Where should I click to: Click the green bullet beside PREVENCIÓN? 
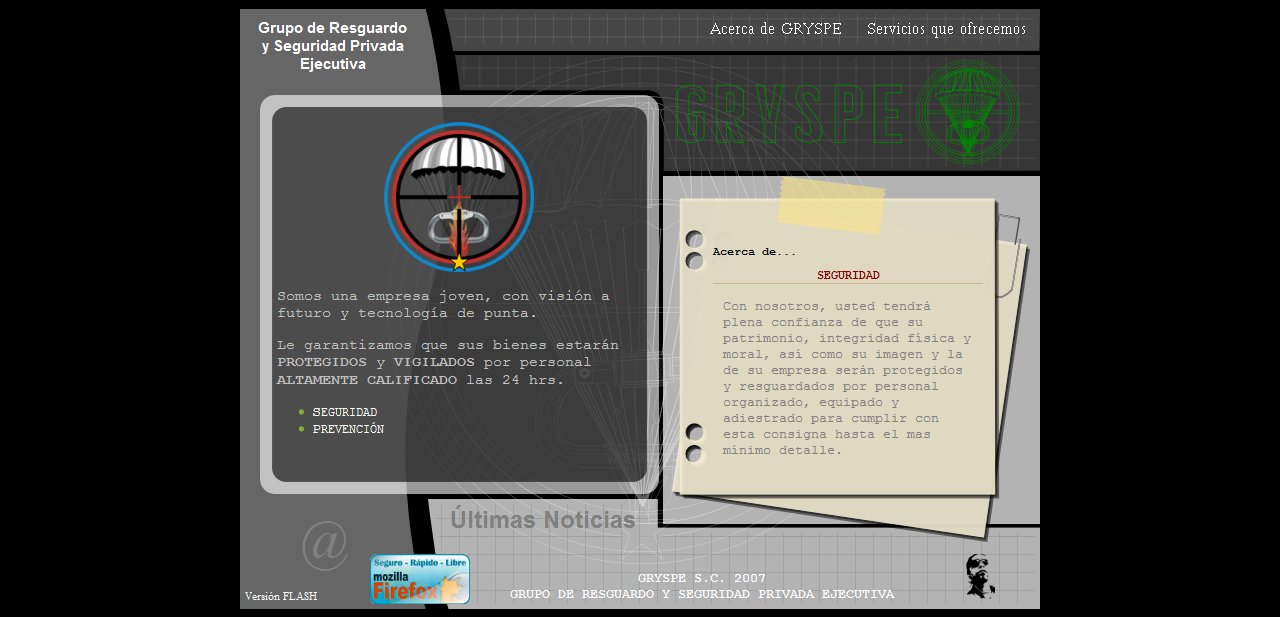click(x=301, y=429)
